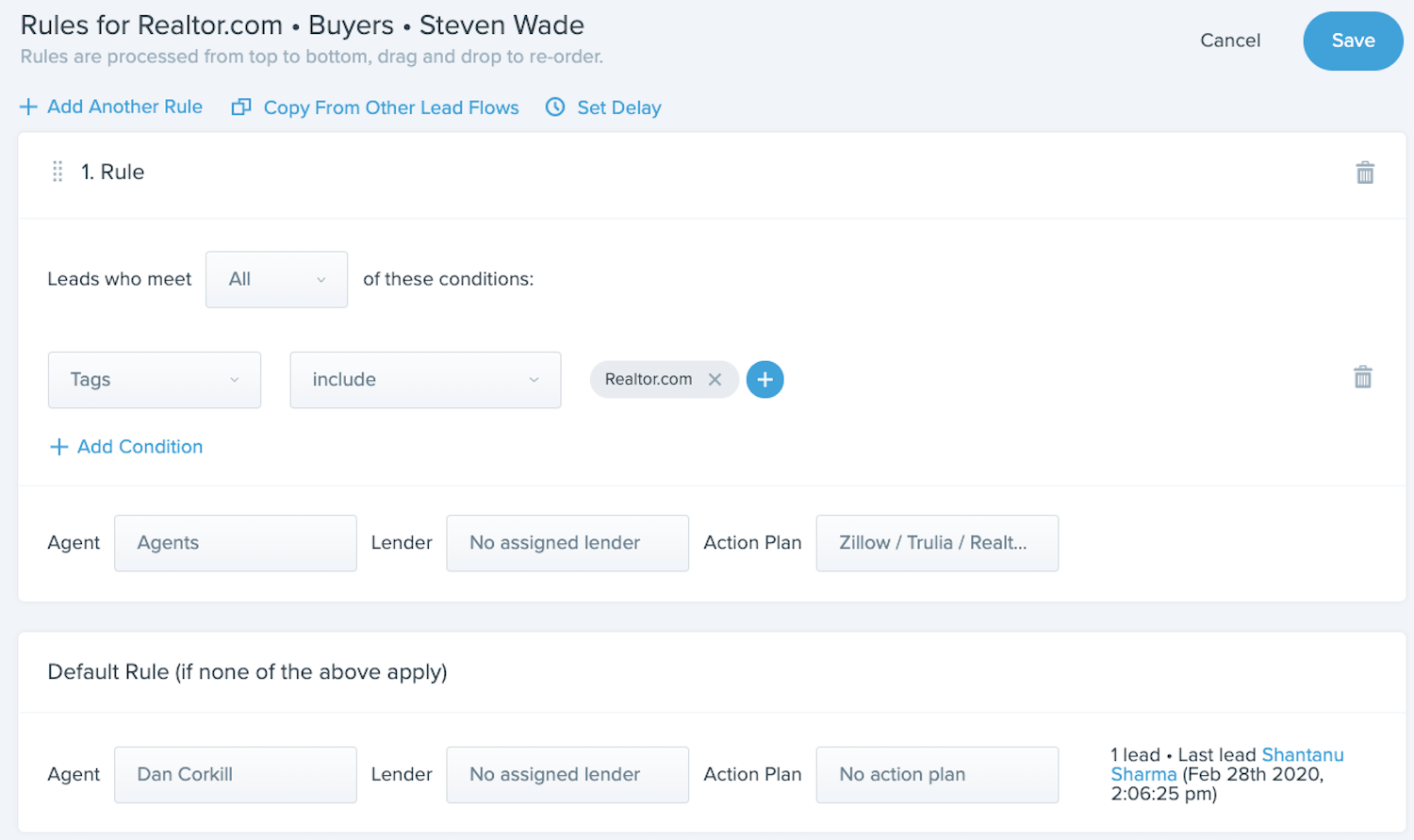This screenshot has width=1414, height=840.
Task: Click the clock icon for Set Delay
Action: 555,107
